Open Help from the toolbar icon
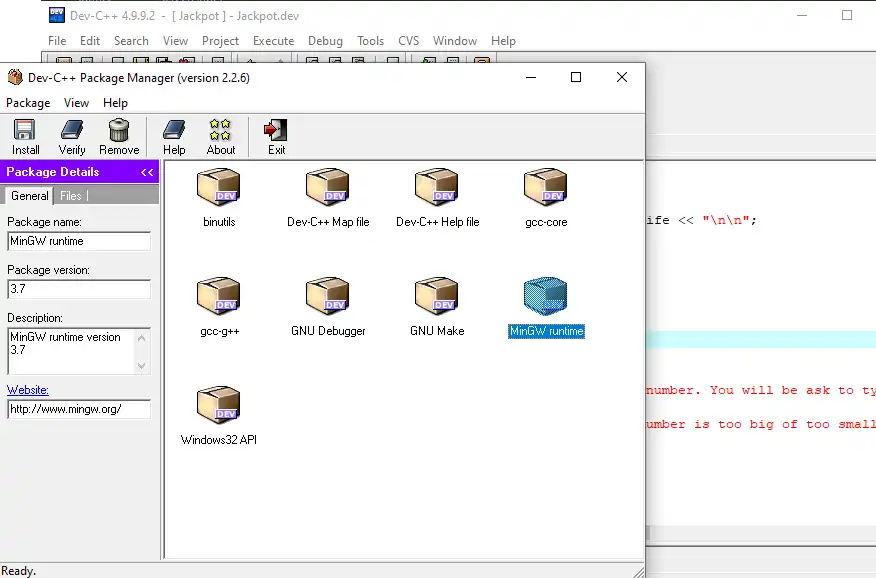Screen dimensions: 876x578 [x=173, y=135]
